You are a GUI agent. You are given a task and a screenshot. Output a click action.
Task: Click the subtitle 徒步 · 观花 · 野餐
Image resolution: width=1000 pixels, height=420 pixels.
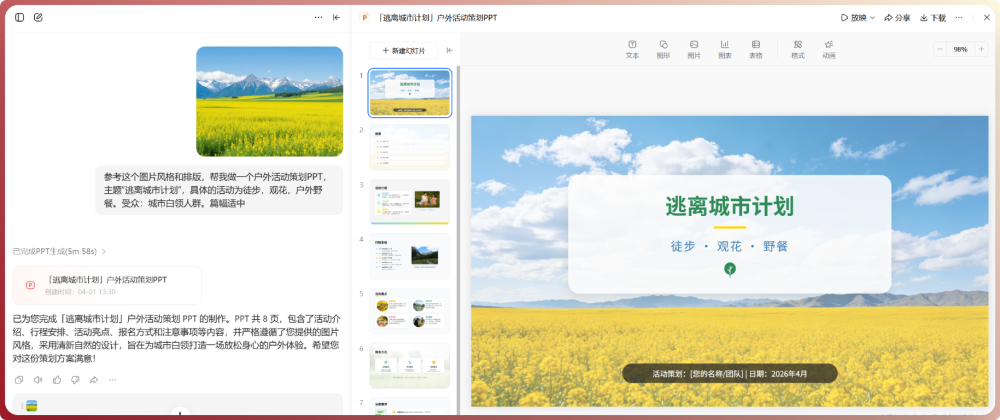[x=730, y=246]
